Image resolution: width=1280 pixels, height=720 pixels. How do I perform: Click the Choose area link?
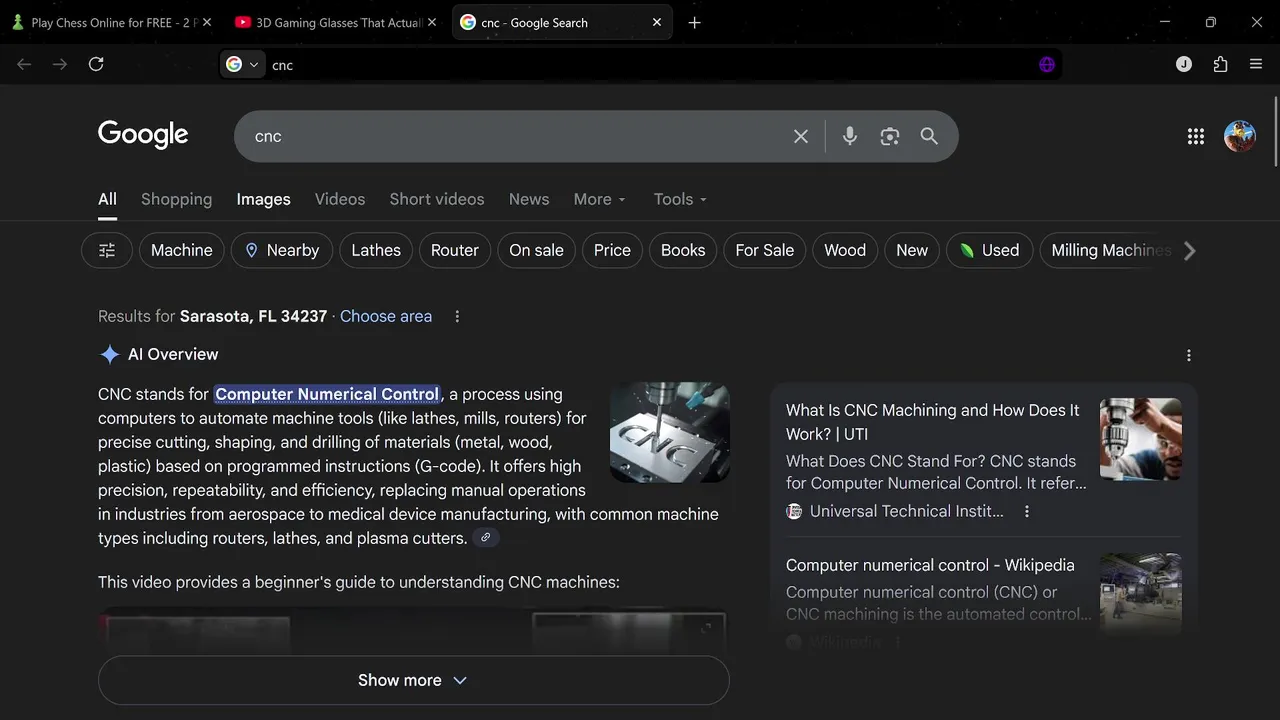point(386,316)
